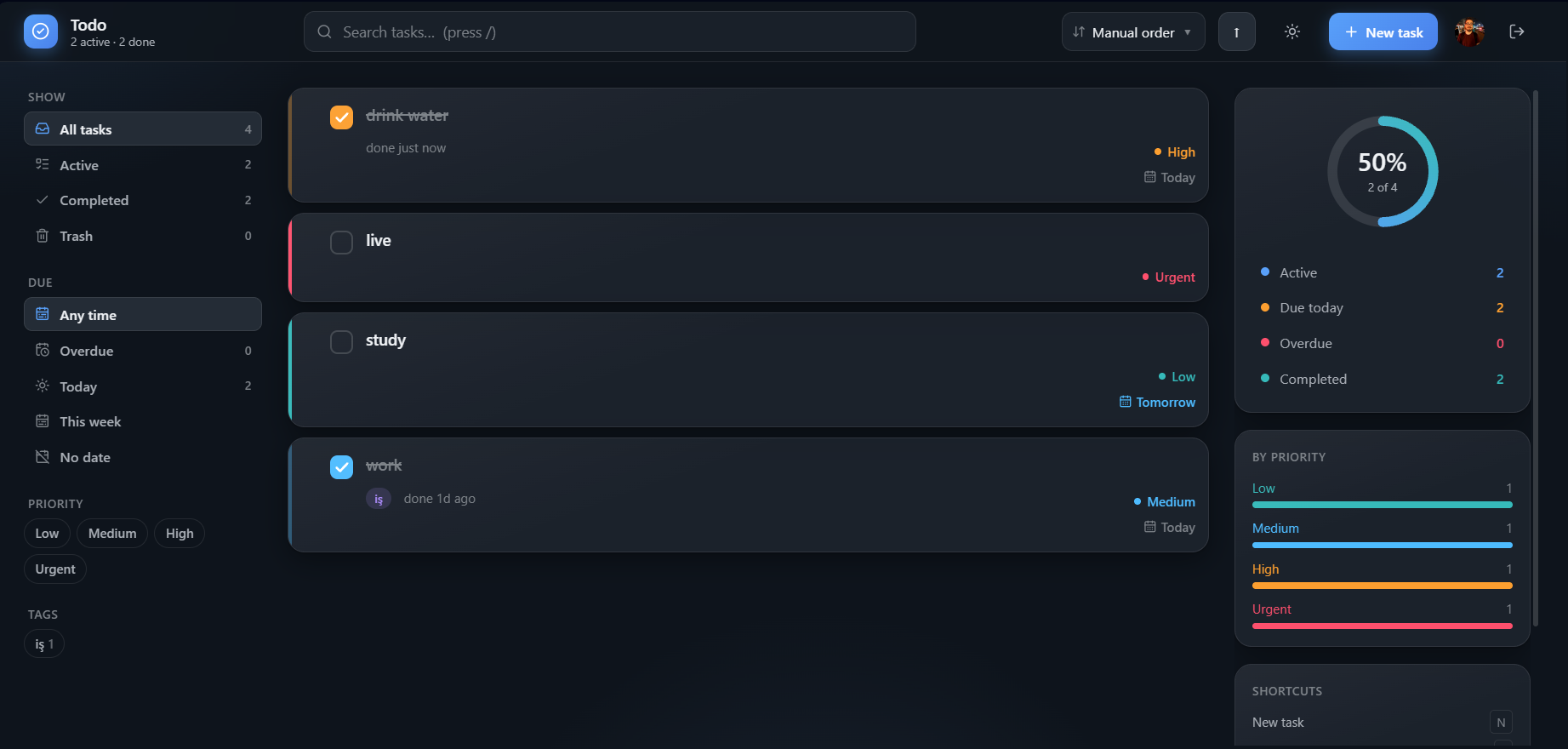Viewport: 1568px width, 749px height.
Task: Show Completed tasks in the sidebar
Action: click(143, 201)
